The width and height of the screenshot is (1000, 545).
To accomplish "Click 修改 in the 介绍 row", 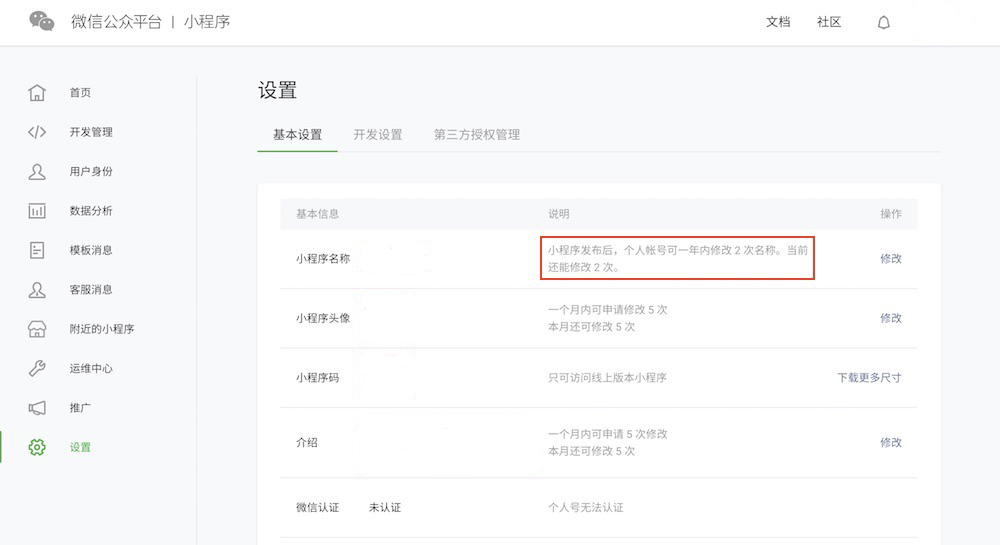I will tap(890, 442).
